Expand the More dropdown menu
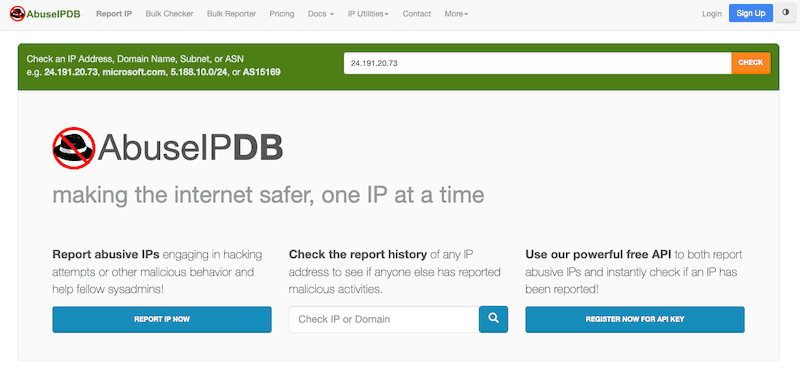 456,14
